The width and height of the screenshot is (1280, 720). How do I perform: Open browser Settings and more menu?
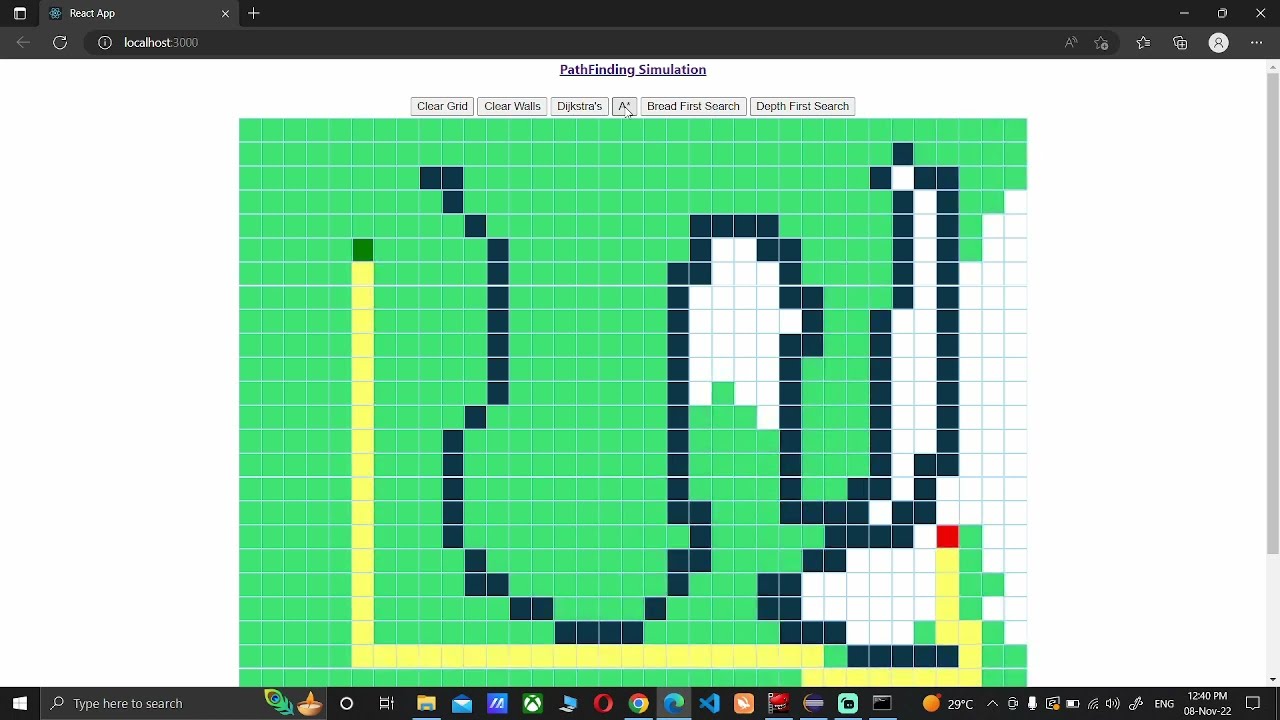point(1257,42)
